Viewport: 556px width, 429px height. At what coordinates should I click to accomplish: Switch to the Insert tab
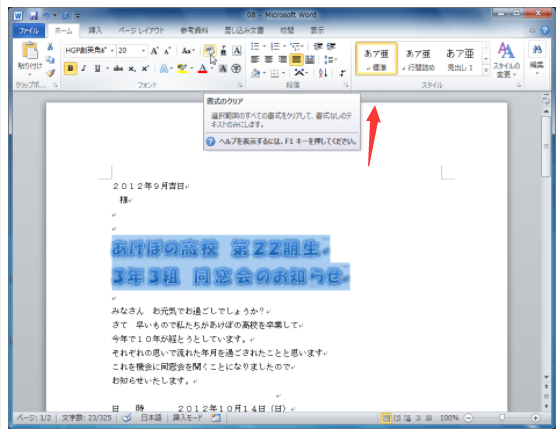95,30
